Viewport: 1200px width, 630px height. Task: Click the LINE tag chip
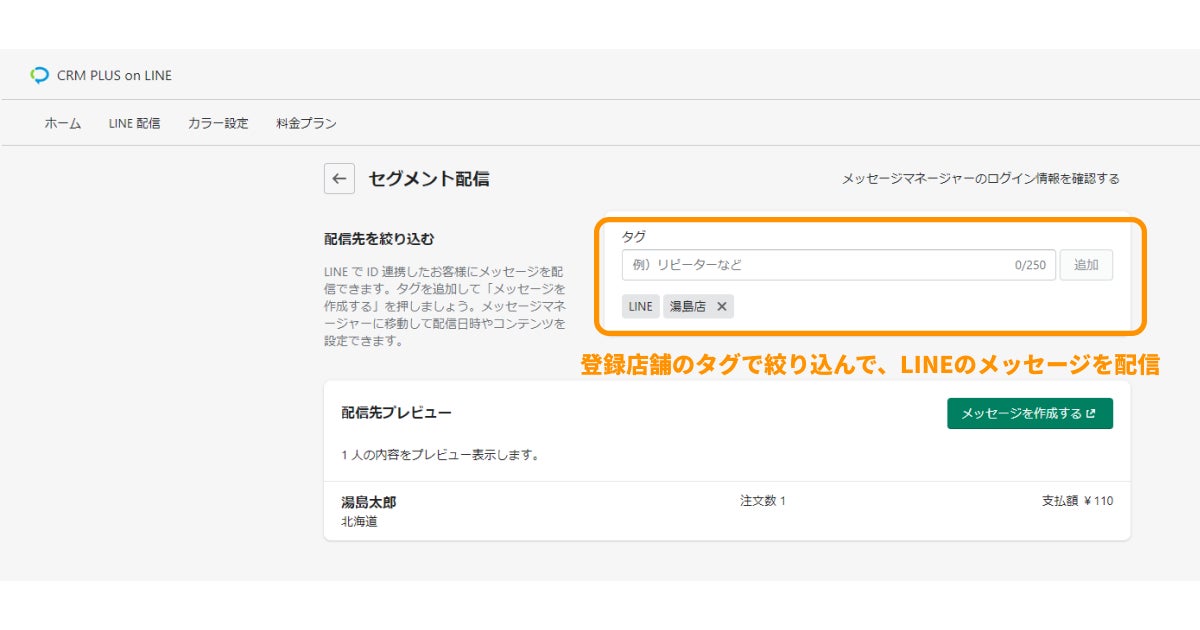pyautogui.click(x=640, y=307)
